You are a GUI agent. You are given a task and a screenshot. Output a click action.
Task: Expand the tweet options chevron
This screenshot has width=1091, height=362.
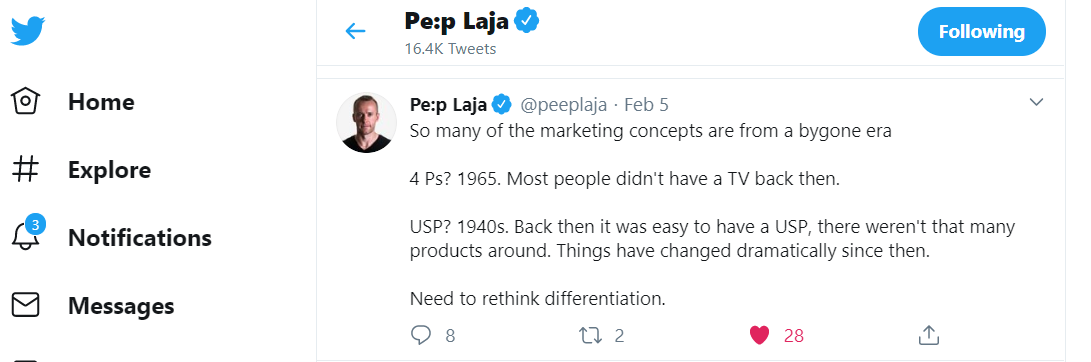point(1036,102)
